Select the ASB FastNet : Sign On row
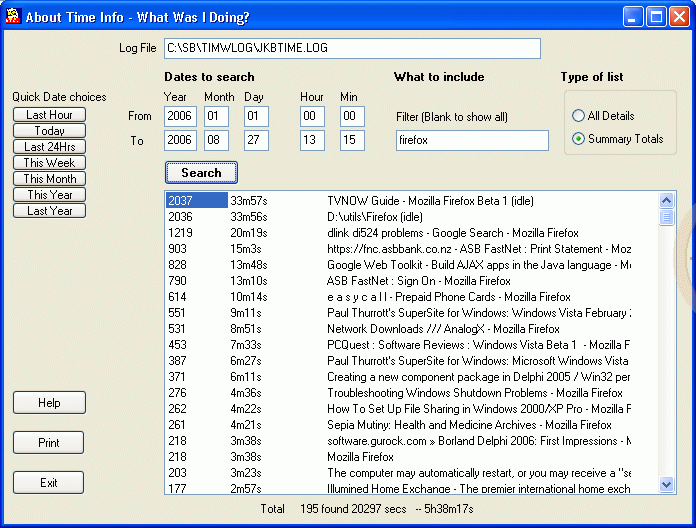The height and width of the screenshot is (528, 696). click(411, 281)
